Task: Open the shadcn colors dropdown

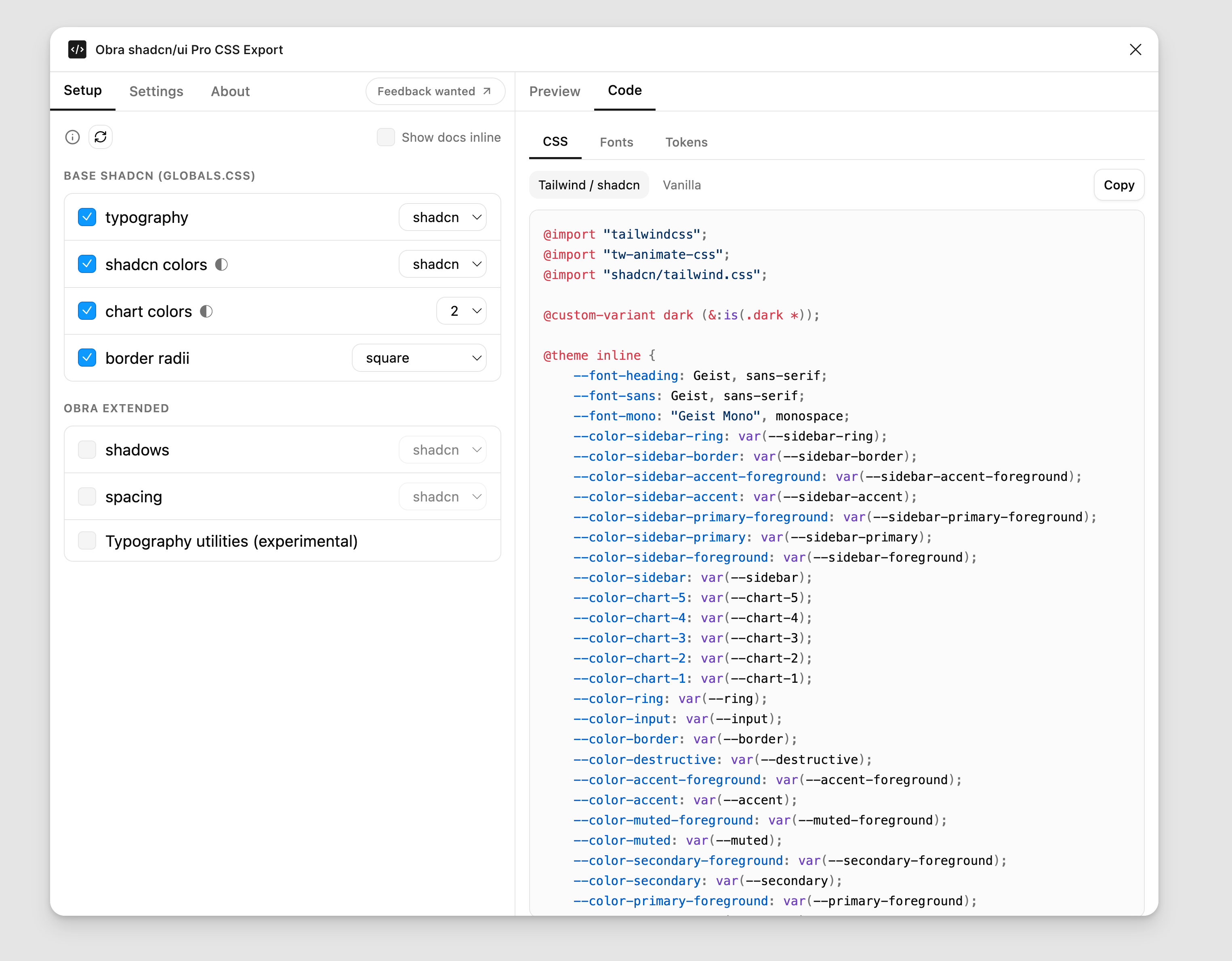Action: [443, 264]
